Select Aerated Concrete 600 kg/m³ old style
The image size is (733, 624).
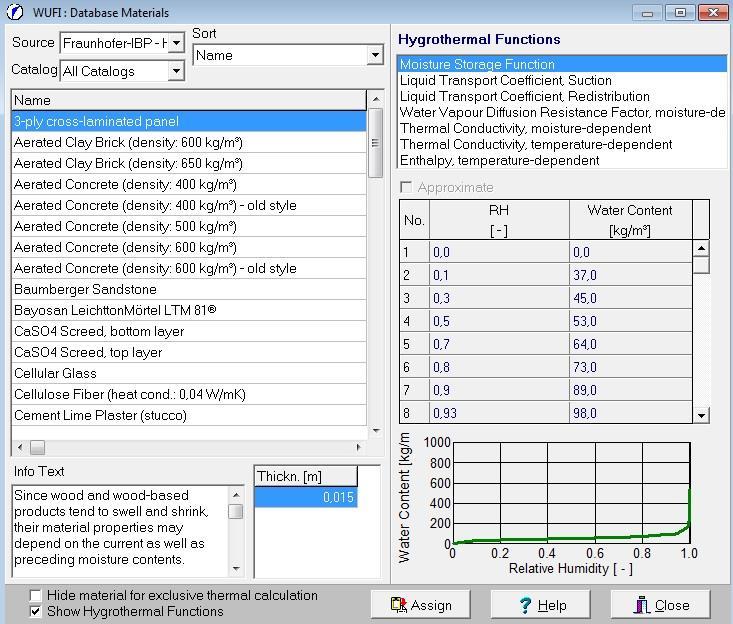pyautogui.click(x=189, y=269)
